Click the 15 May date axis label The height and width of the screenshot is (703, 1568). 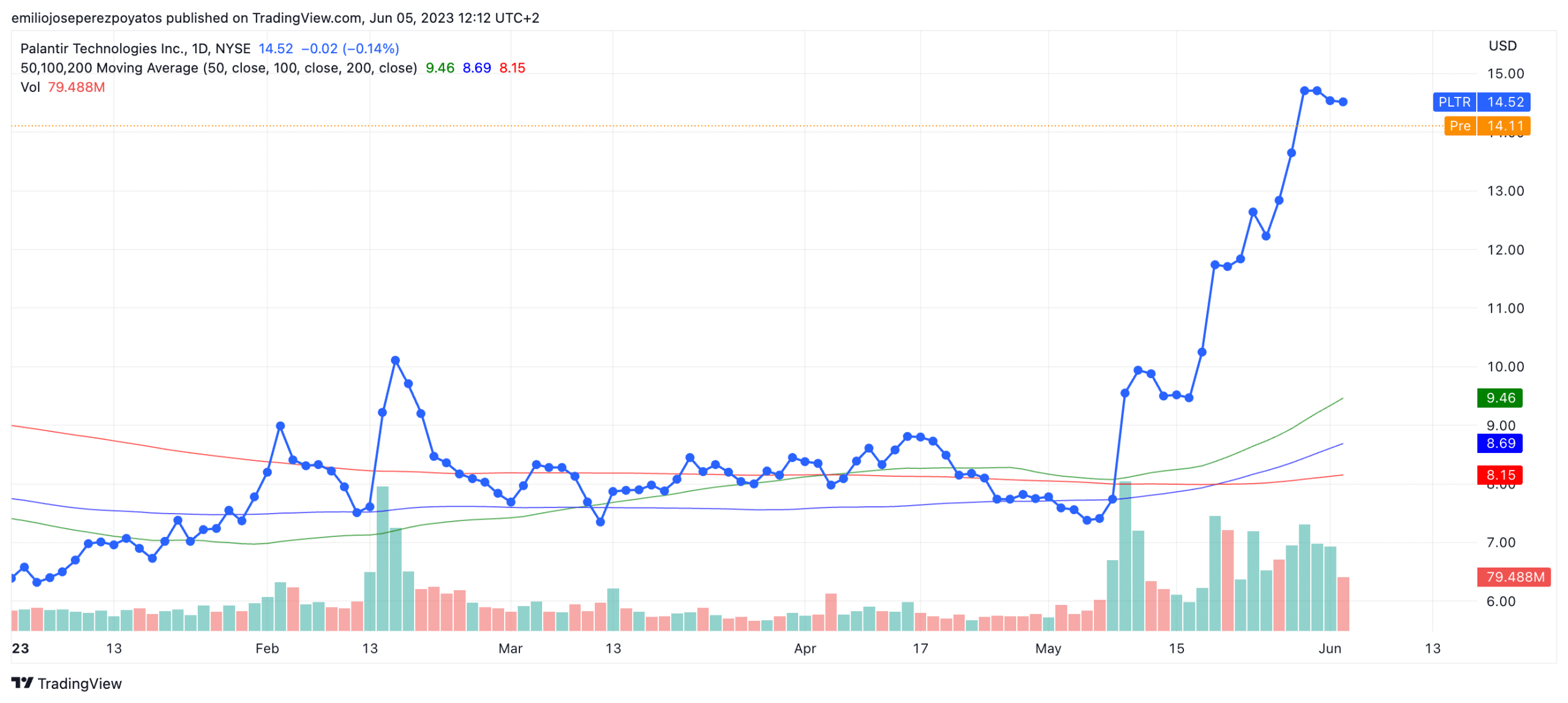point(1176,648)
